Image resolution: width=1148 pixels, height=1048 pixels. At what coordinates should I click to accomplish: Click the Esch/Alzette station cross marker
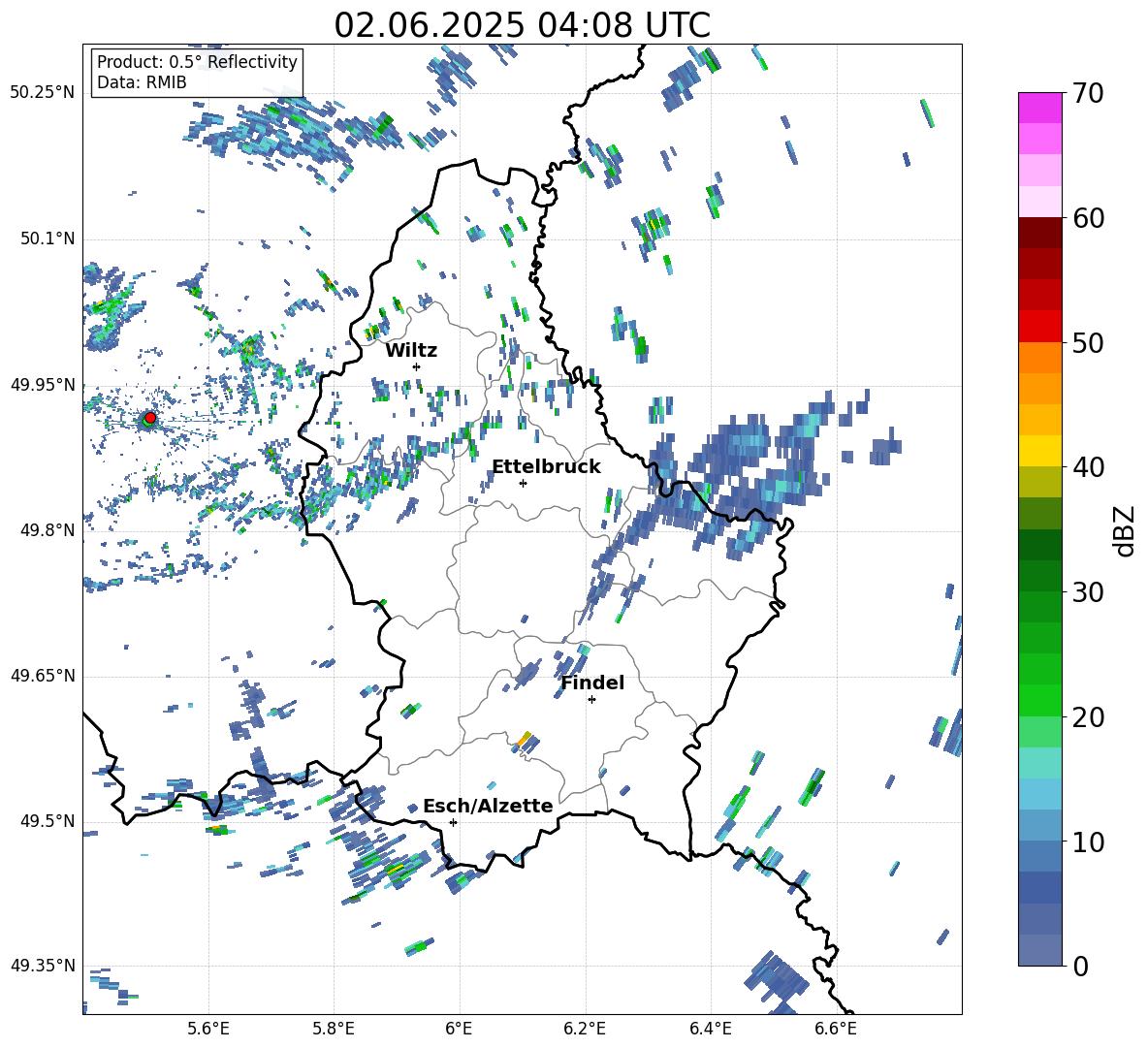[x=453, y=822]
